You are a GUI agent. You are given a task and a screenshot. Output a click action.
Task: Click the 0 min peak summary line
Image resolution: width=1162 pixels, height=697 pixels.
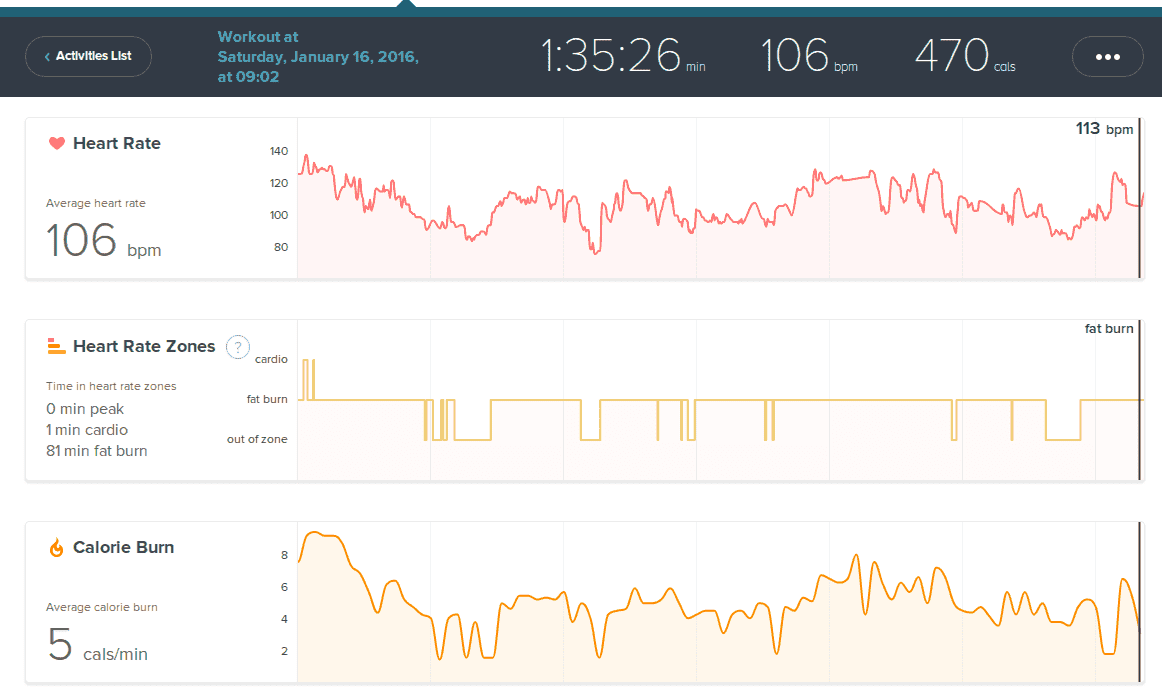click(x=85, y=409)
